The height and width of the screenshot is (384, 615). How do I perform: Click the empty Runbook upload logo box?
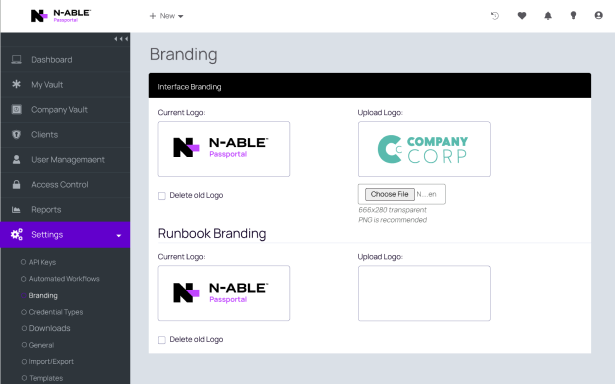[424, 293]
